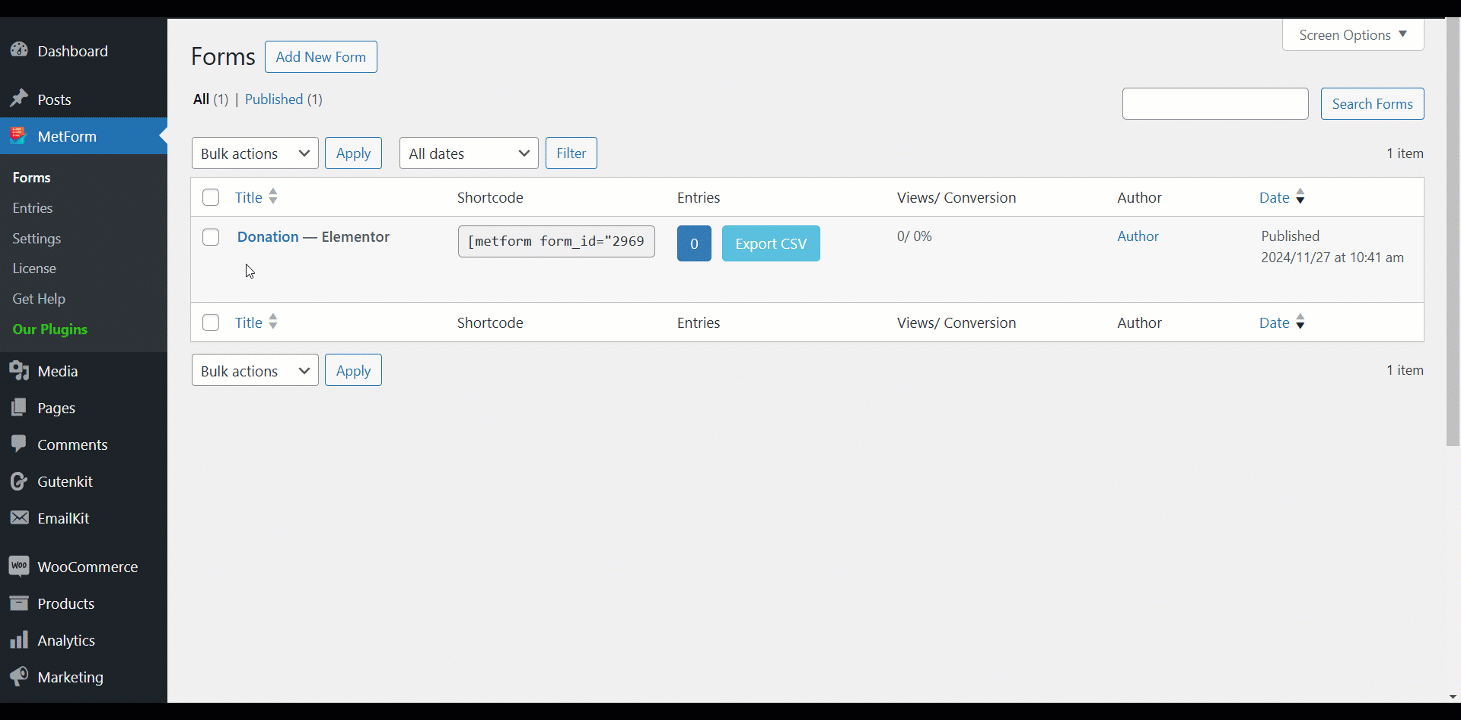Click the Gutenkit logo icon
The image size is (1461, 720).
19,481
